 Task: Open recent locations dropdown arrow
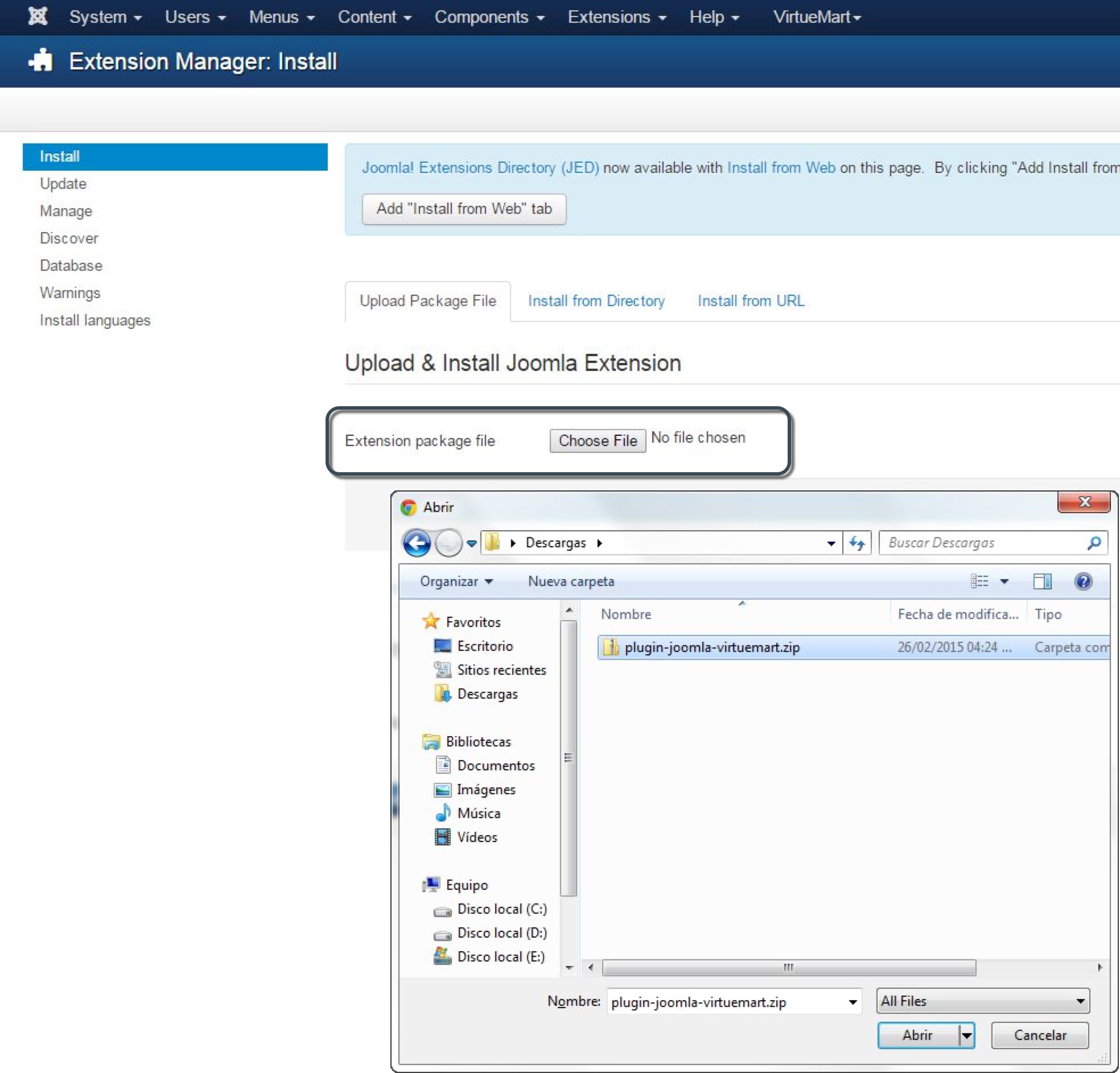point(471,543)
